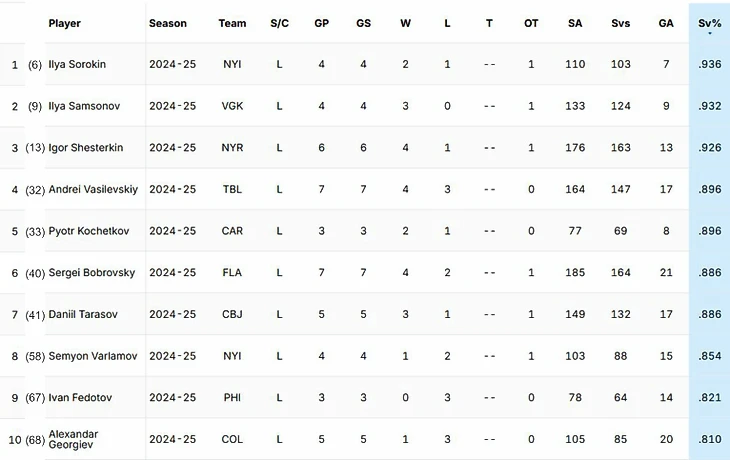Sort by the Season column header
The image size is (730, 460).
click(168, 23)
